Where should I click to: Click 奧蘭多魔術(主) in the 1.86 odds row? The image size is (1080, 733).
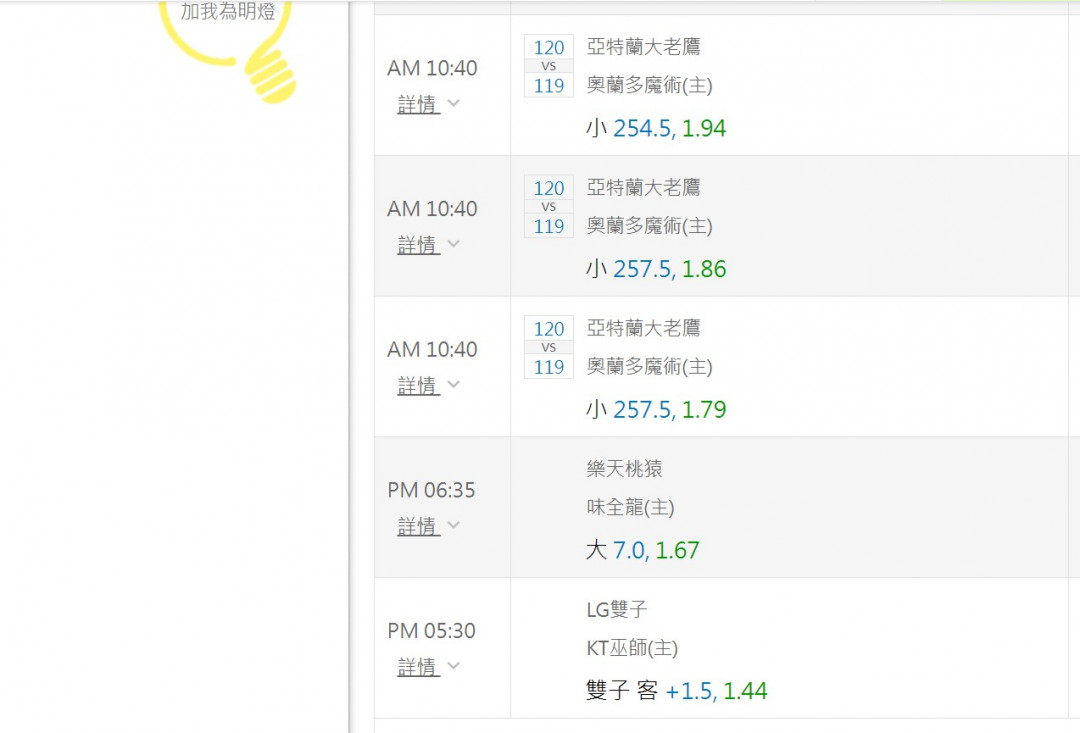650,226
